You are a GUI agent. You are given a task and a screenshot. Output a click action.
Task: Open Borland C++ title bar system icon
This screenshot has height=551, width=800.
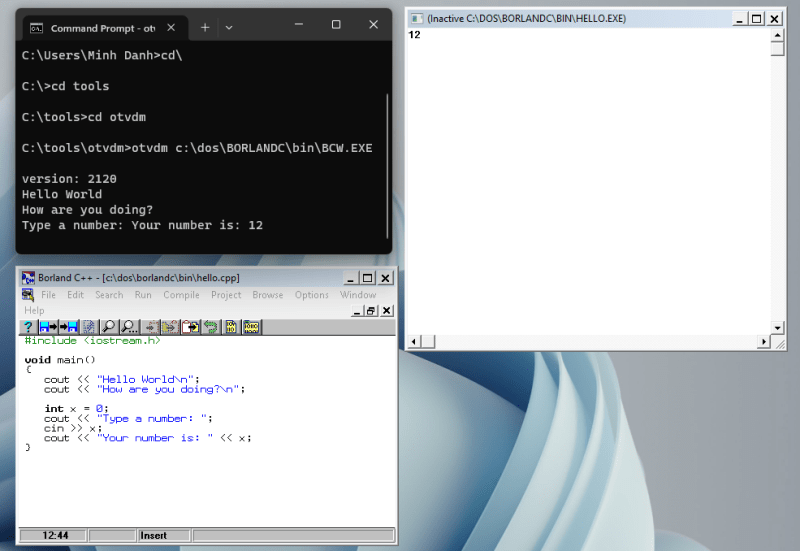(28, 278)
